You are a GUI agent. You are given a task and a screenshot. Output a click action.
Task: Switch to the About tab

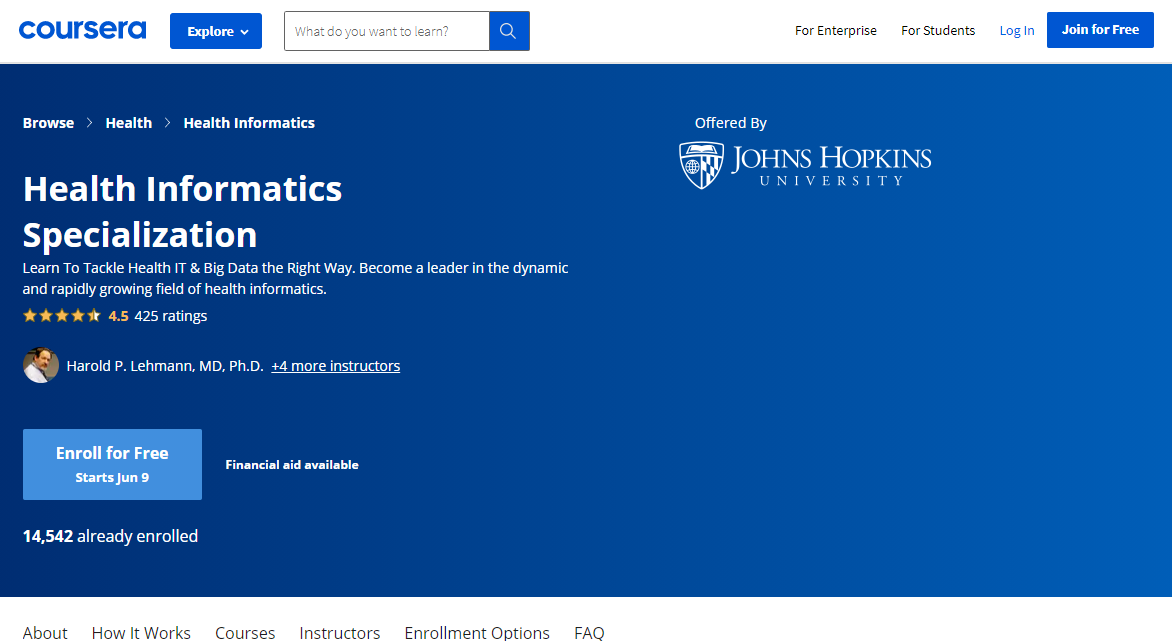[45, 632]
